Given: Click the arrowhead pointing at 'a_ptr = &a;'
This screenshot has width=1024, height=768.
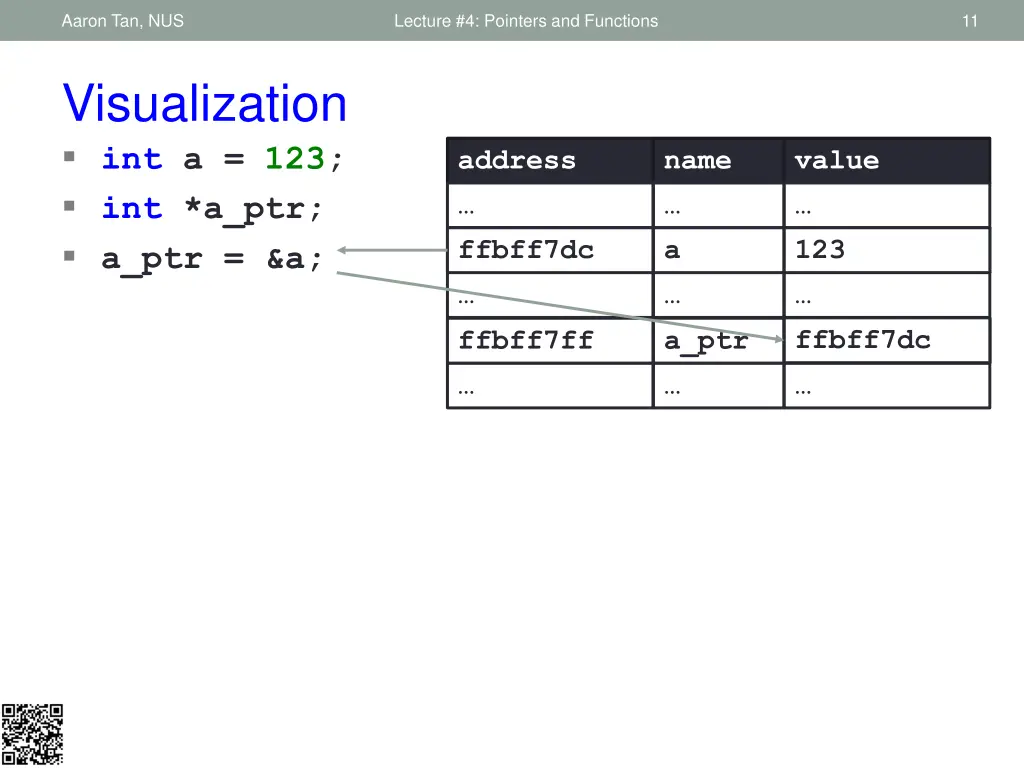Looking at the screenshot, I should tap(342, 250).
